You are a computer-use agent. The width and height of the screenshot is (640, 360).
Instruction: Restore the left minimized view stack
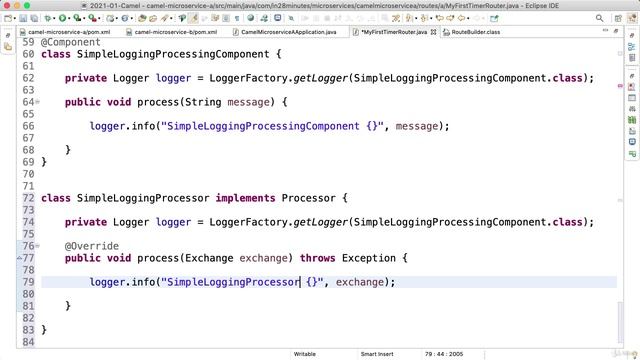(x=8, y=36)
